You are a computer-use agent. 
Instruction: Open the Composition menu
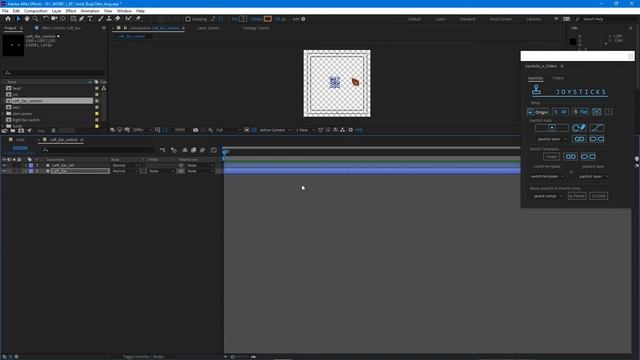(36, 11)
